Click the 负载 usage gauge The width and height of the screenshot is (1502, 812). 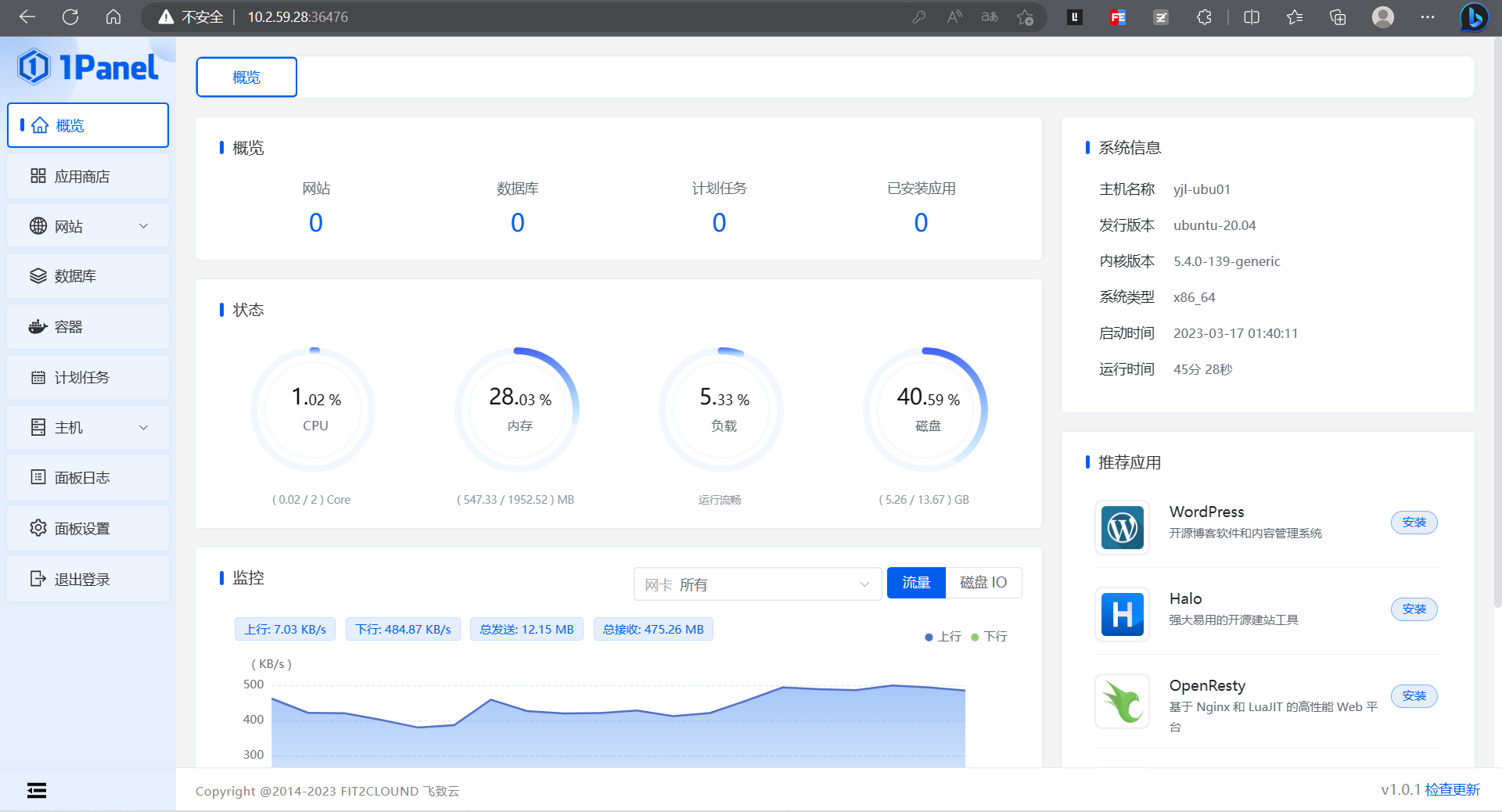point(722,409)
